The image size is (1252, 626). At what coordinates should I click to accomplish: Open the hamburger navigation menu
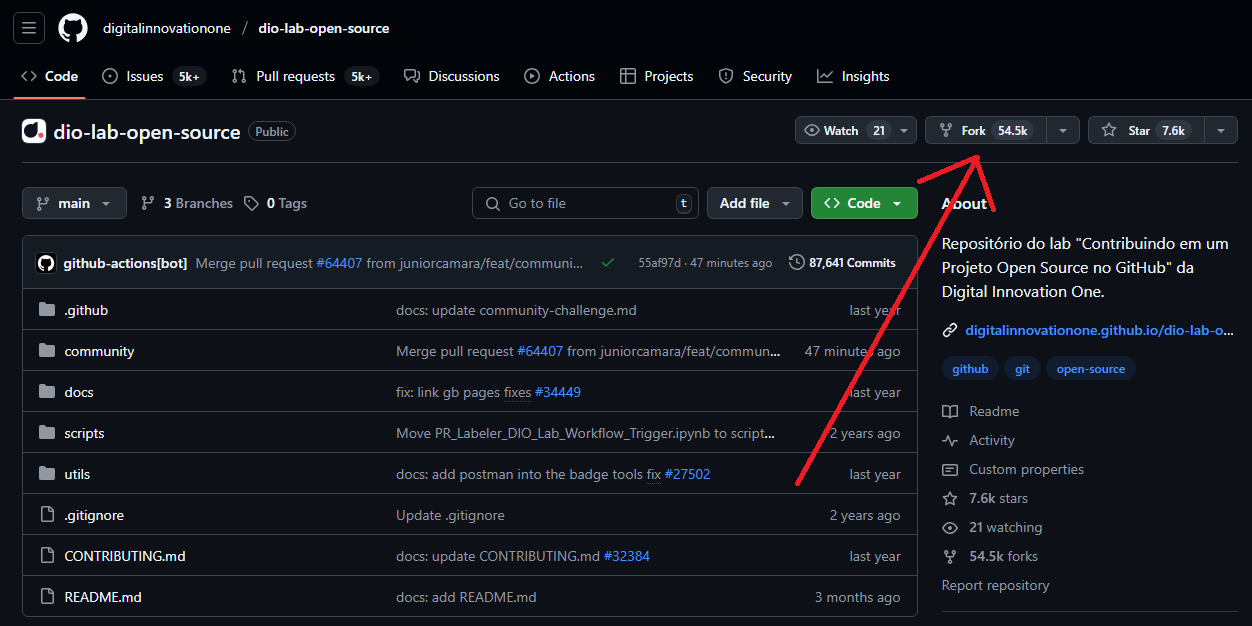(29, 28)
